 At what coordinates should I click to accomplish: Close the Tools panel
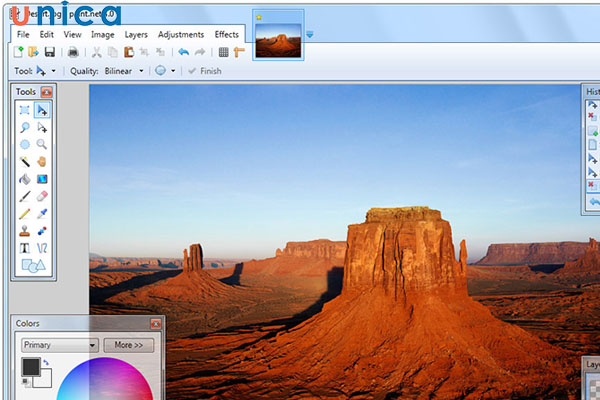[x=47, y=92]
